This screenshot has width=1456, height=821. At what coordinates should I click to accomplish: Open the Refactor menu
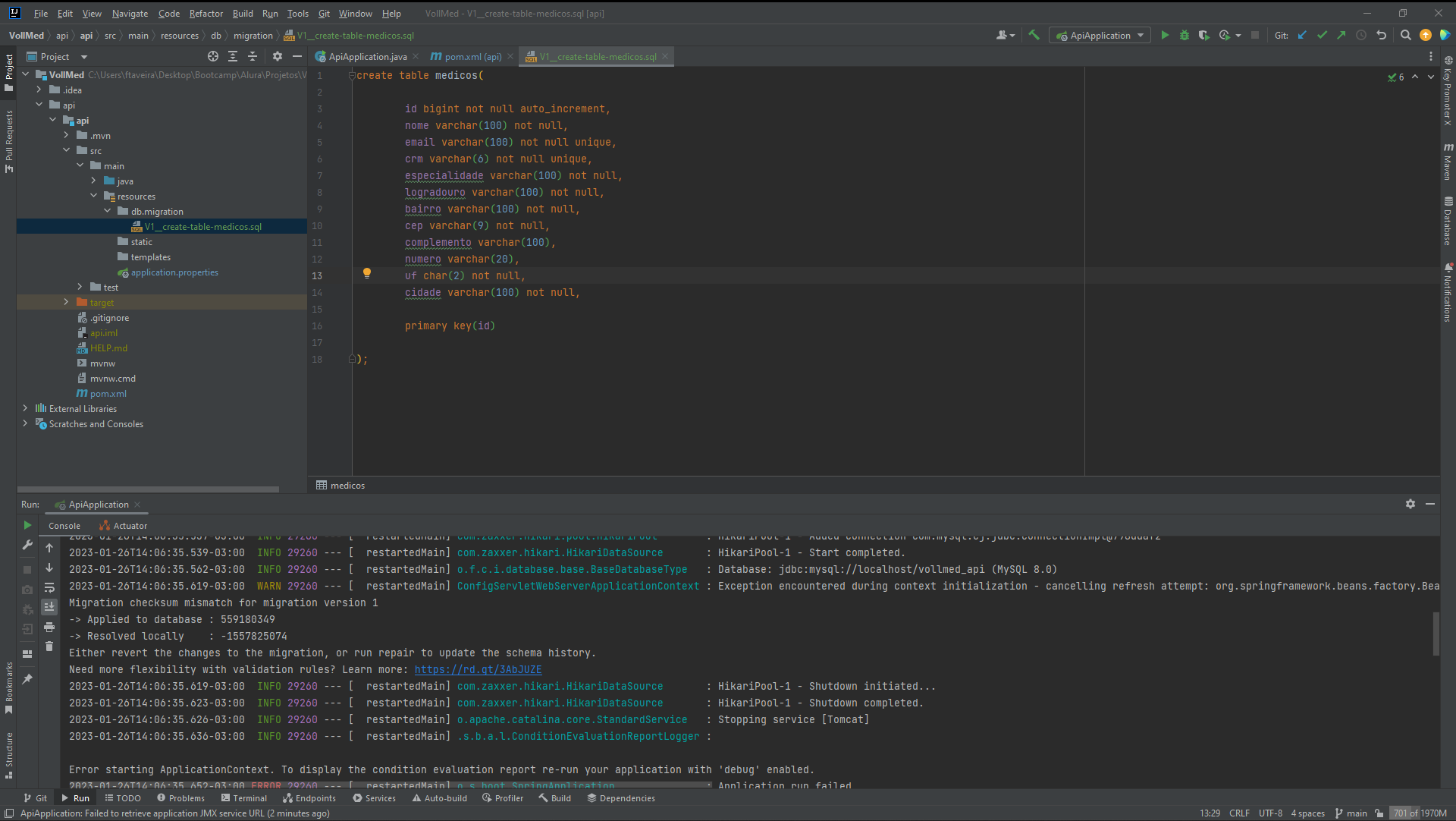[x=206, y=14]
